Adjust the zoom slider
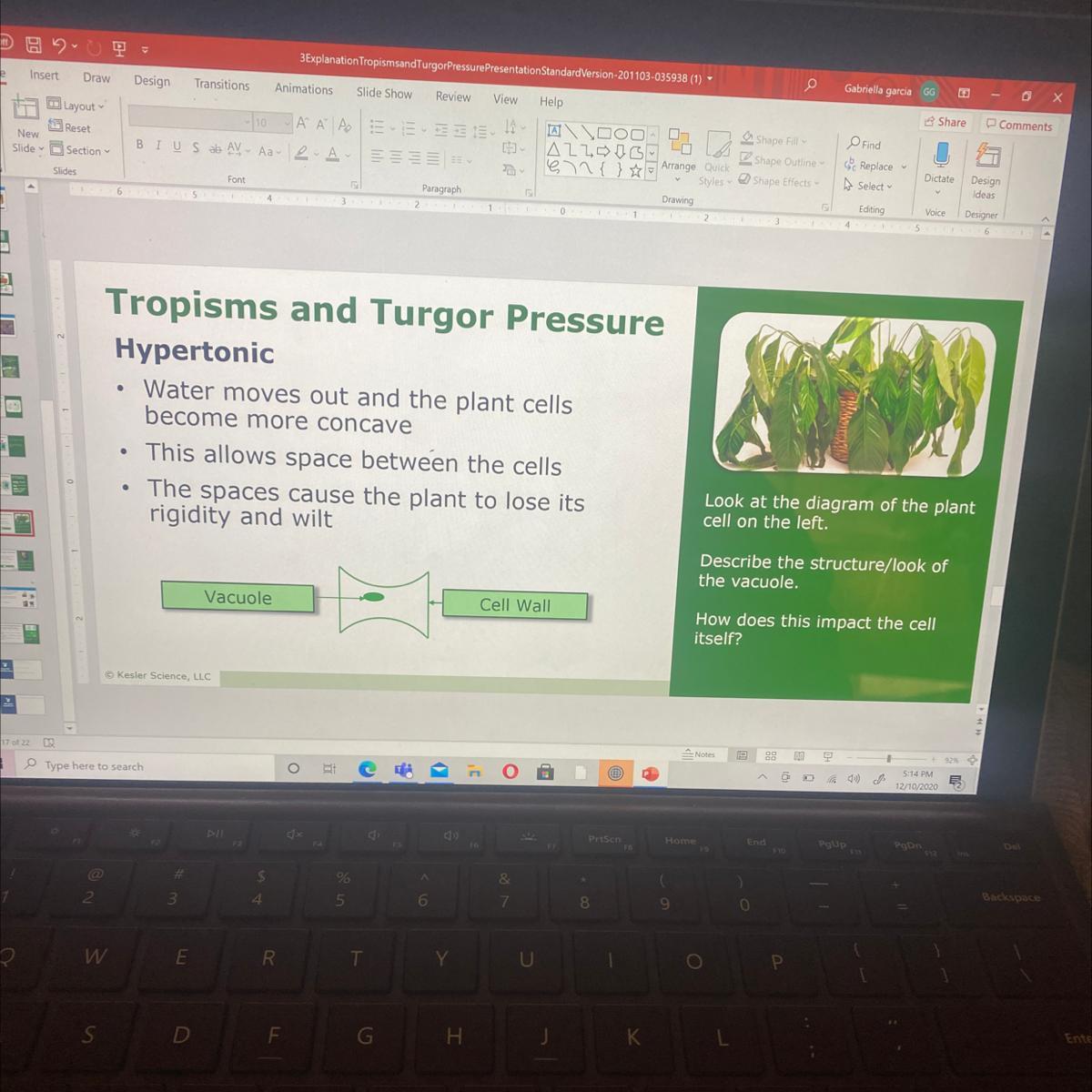 coord(890,758)
